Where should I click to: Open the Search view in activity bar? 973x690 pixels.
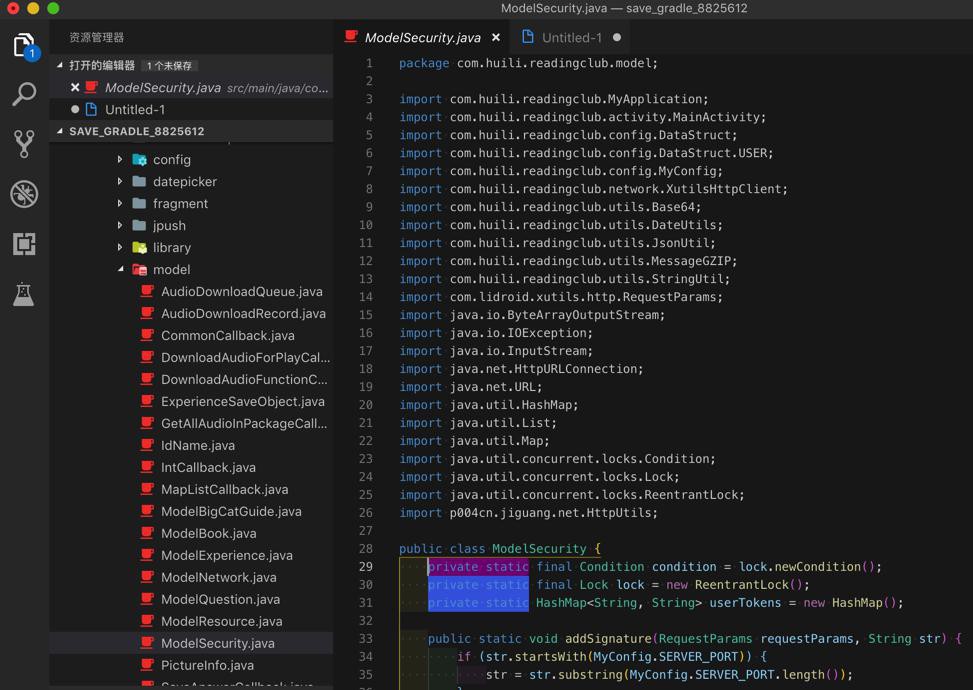(x=24, y=94)
